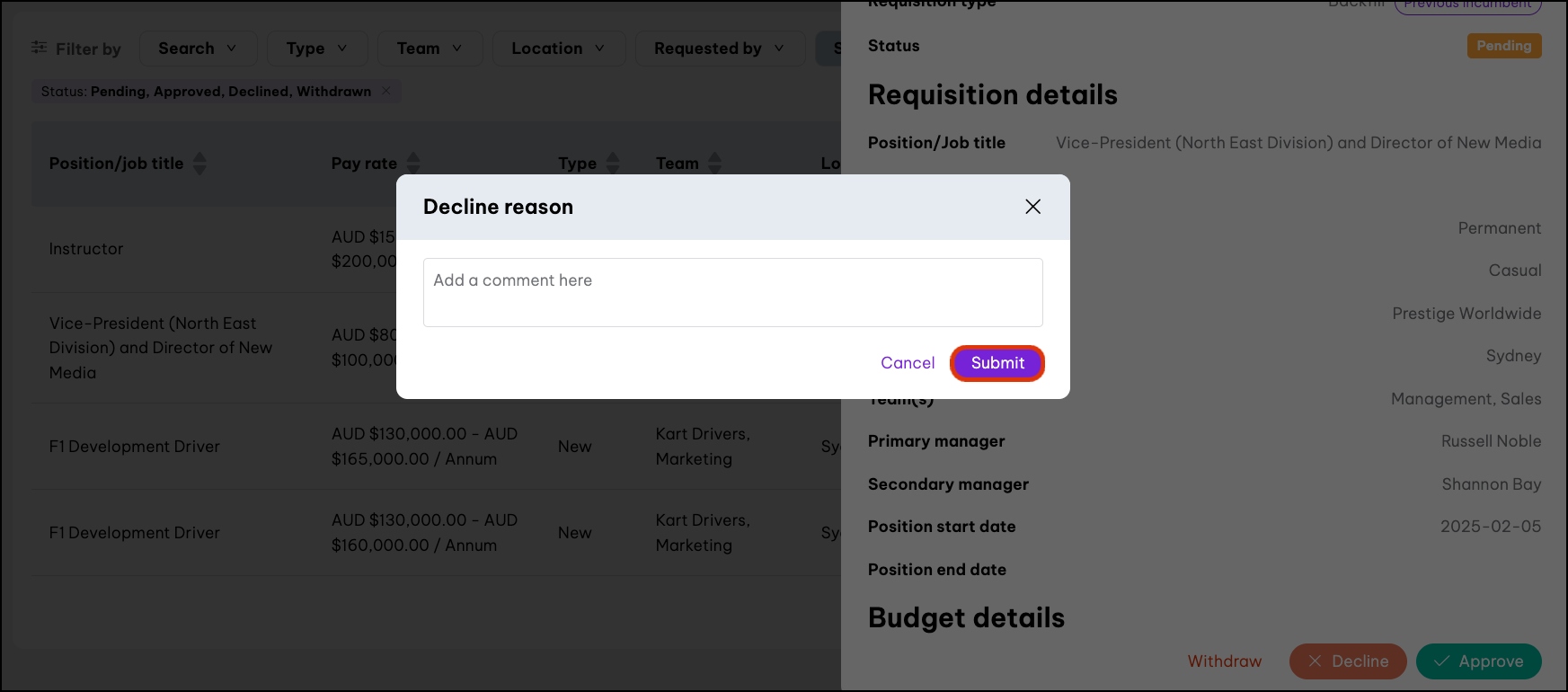Screen dimensions: 1568x692
Task: Open the Search filter dropdown
Action: coord(198,49)
